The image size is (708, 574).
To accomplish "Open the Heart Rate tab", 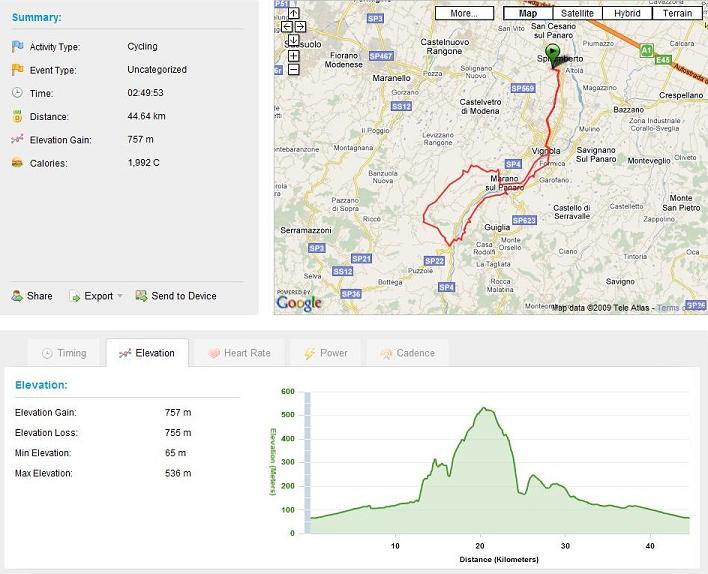I will pos(239,353).
